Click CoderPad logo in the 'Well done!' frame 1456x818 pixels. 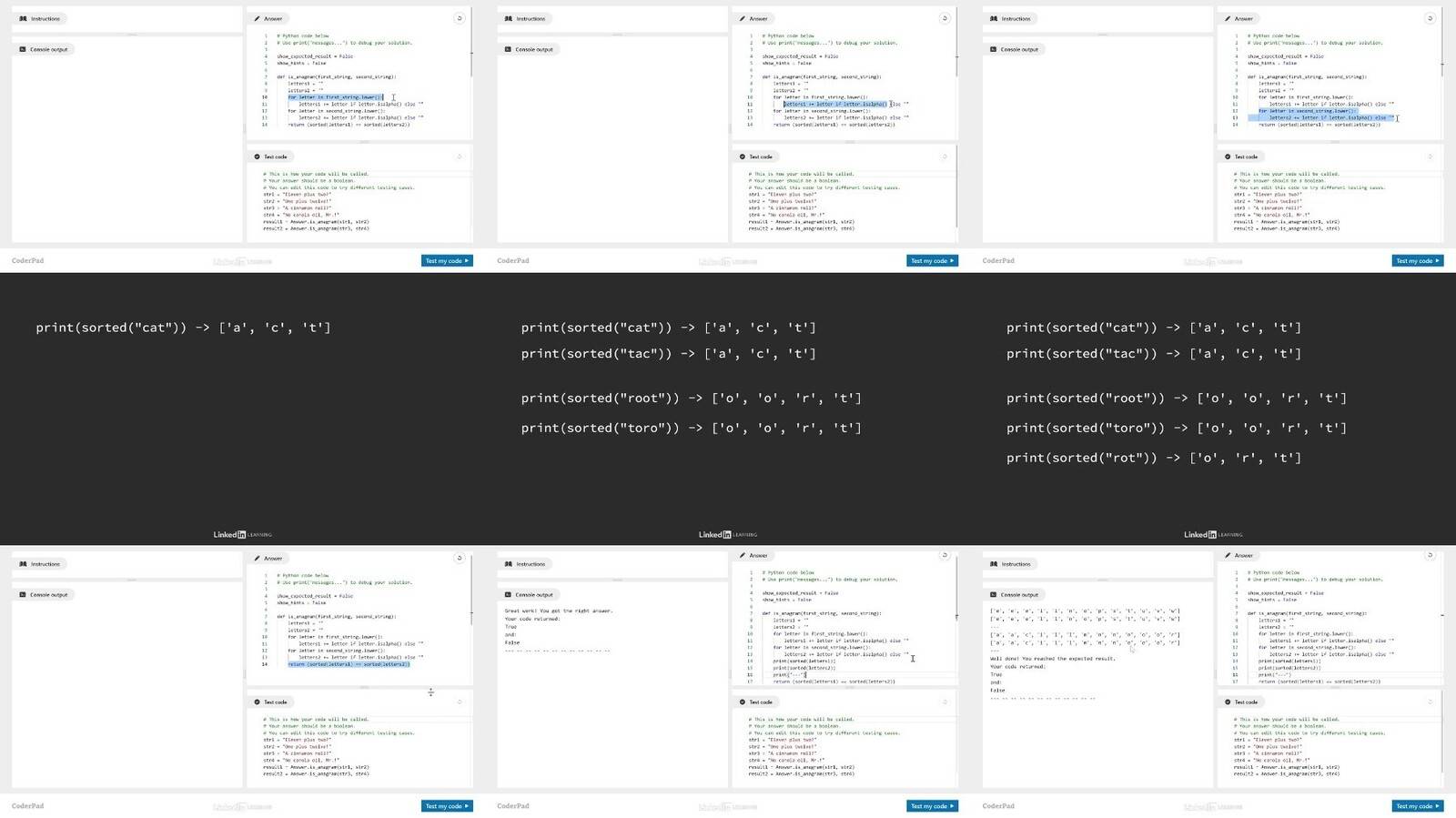point(998,806)
